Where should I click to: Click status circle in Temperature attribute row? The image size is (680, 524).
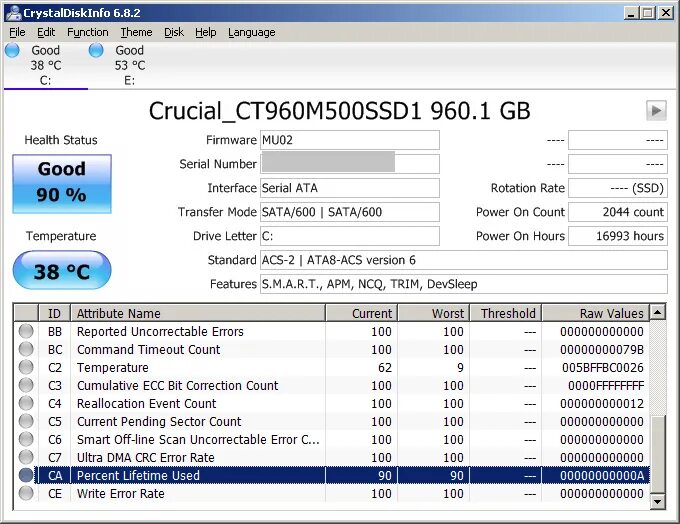(26, 367)
